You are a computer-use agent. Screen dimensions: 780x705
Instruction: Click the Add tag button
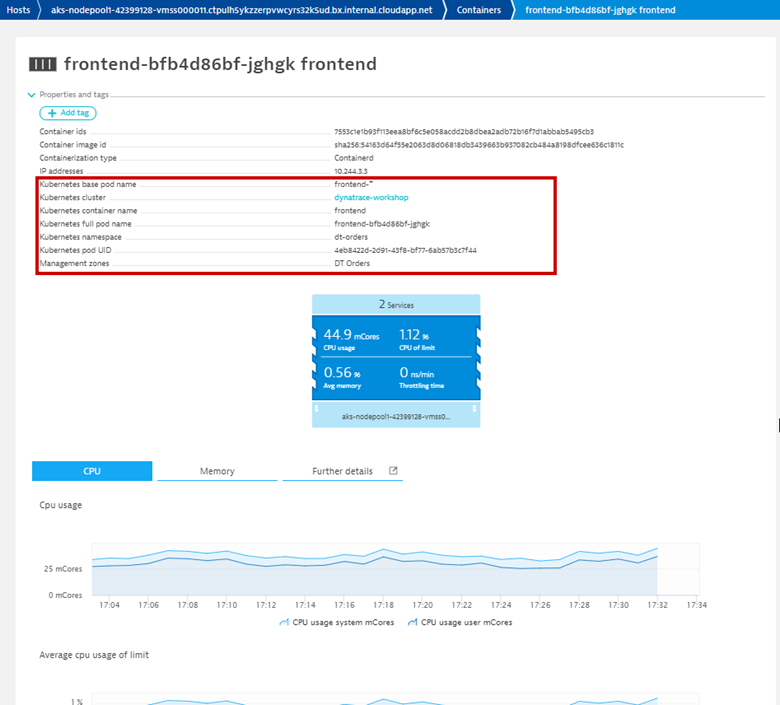pyautogui.click(x=68, y=113)
